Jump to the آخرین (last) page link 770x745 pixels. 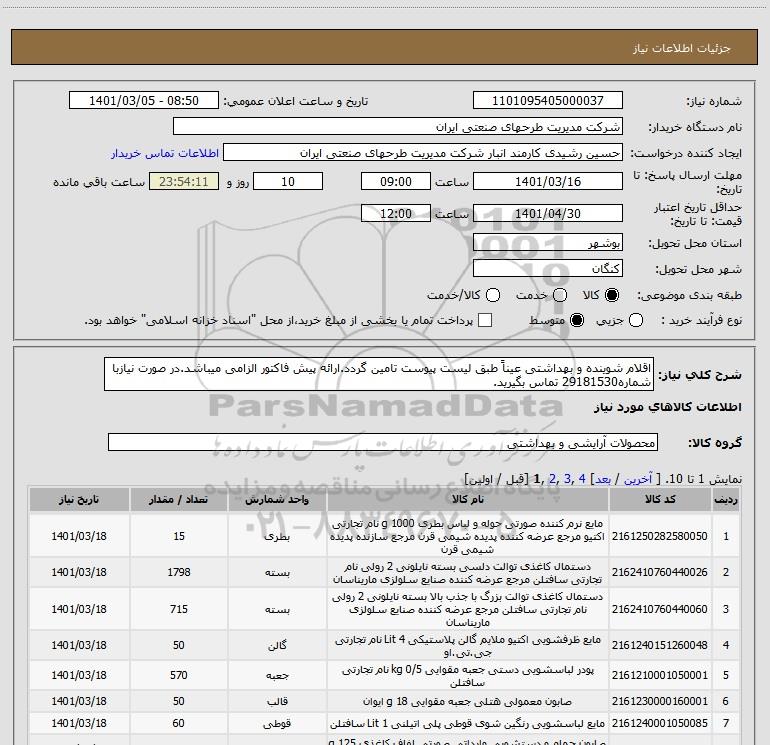coord(638,479)
